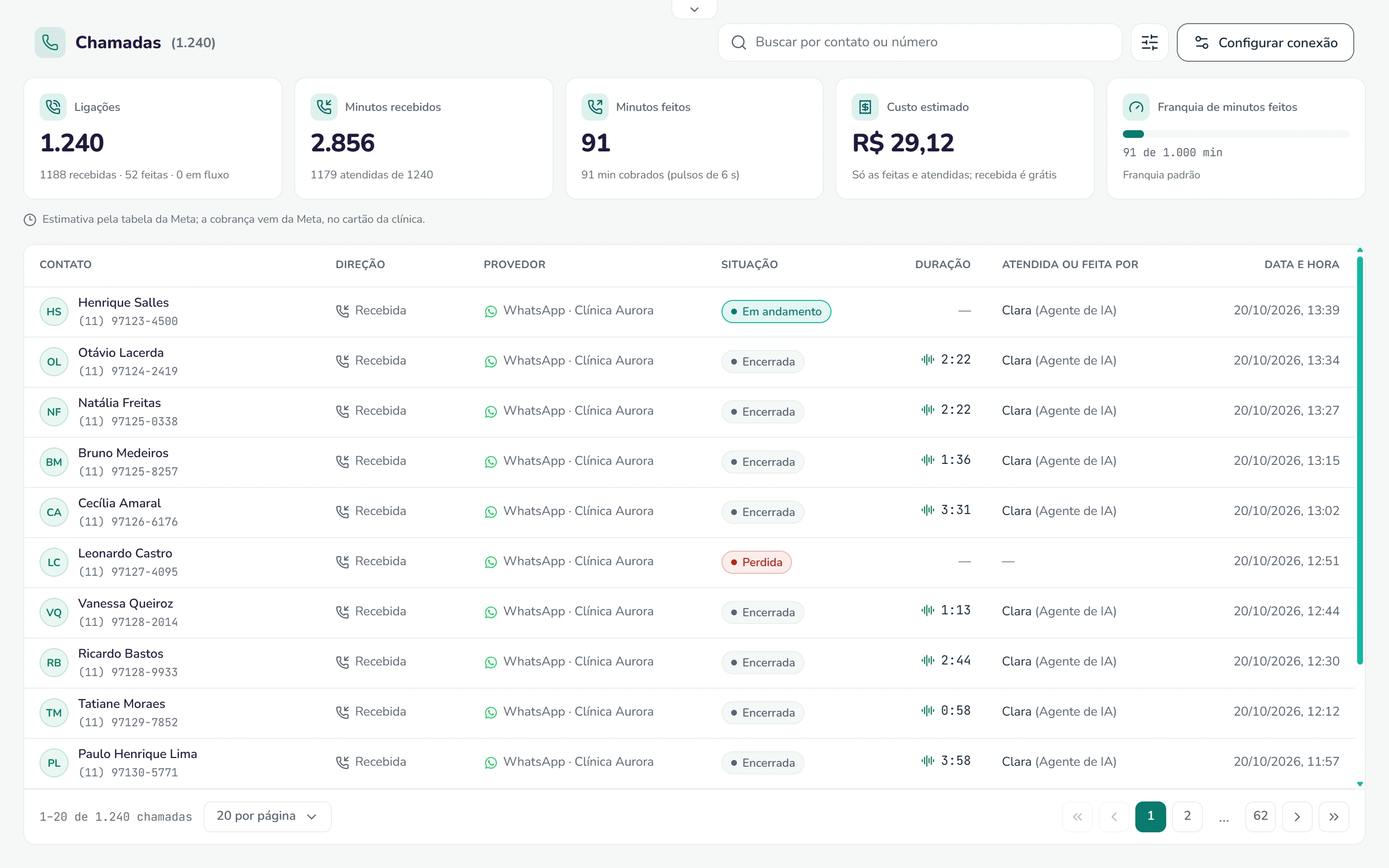This screenshot has height=868, width=1389.
Task: Click phone number (11) 97125-8257
Action: pos(128,472)
